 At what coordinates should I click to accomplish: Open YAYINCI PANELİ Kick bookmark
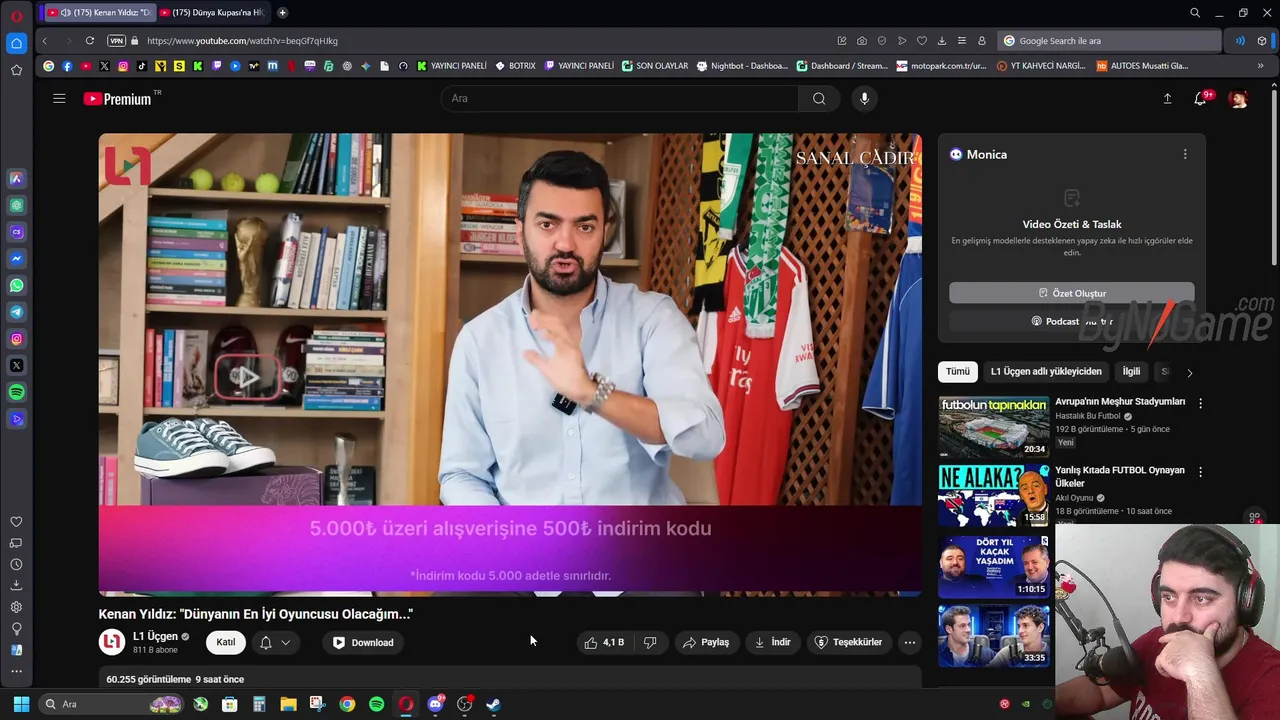451,66
